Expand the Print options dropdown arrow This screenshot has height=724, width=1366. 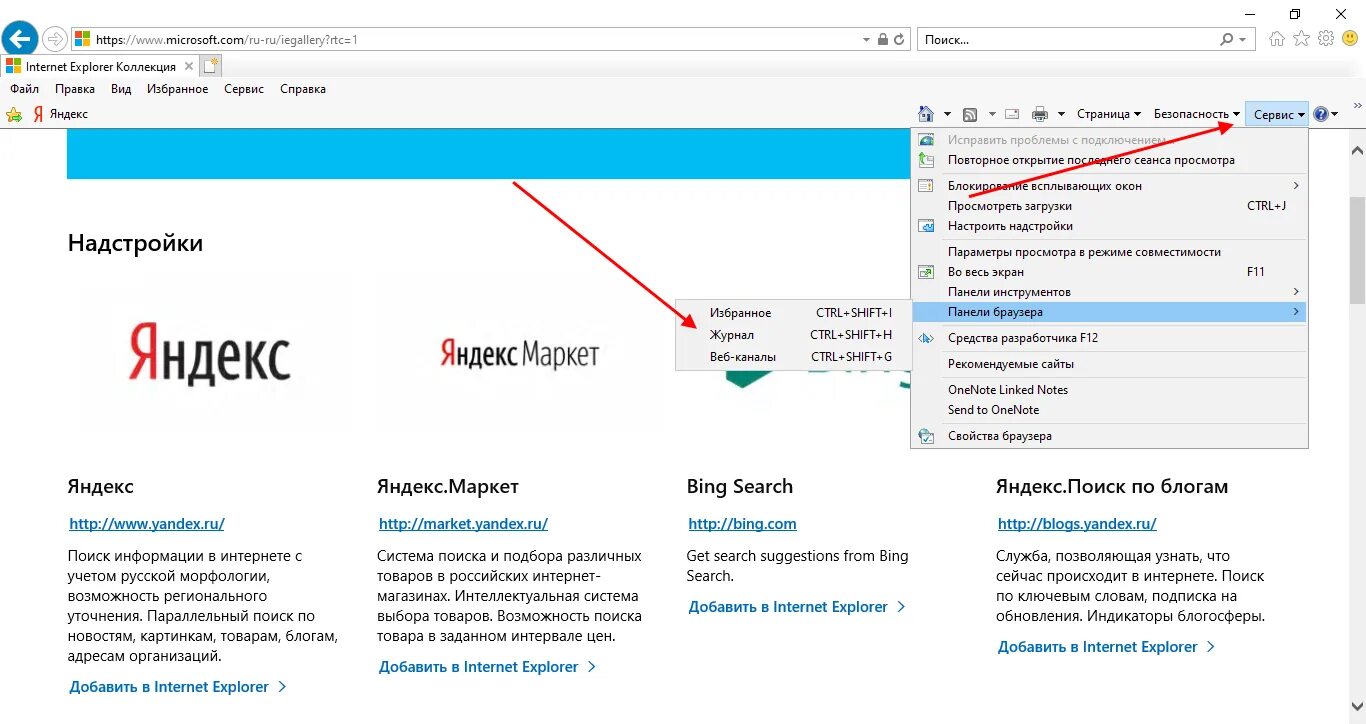[x=1061, y=115]
